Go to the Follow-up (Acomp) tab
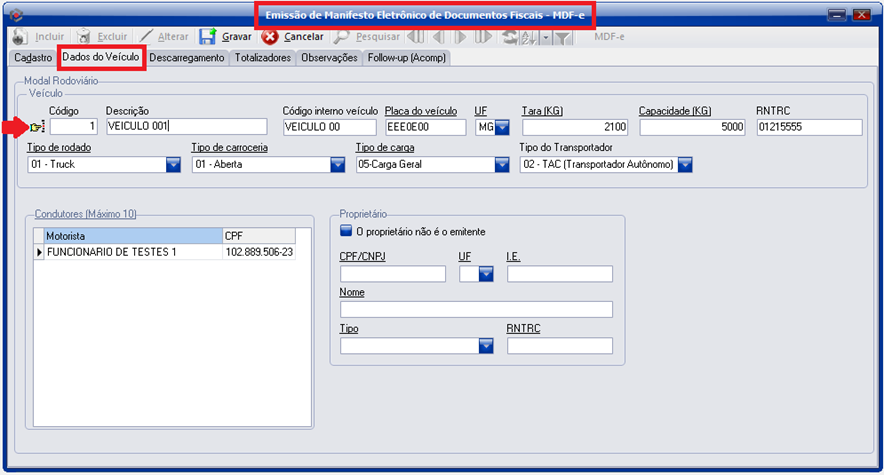This screenshot has width=884, height=475. [407, 58]
